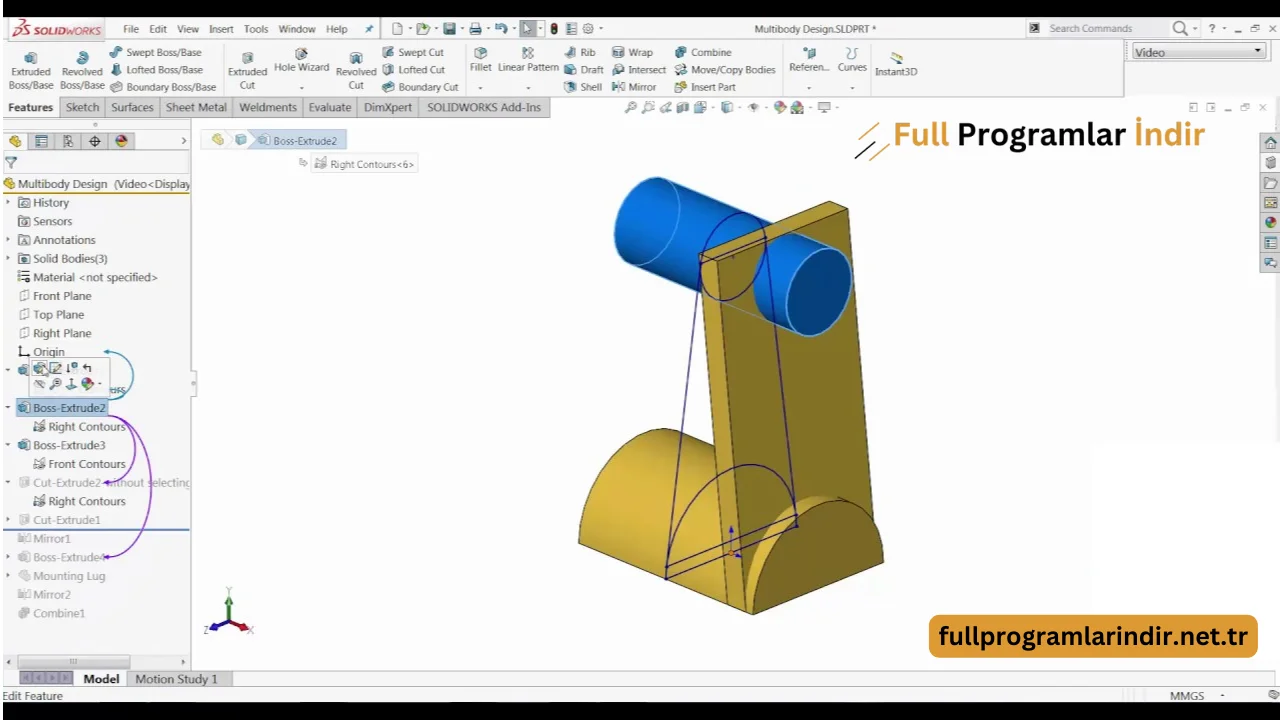Select the Linear Pattern tool
This screenshot has width=1280, height=720.
[528, 60]
